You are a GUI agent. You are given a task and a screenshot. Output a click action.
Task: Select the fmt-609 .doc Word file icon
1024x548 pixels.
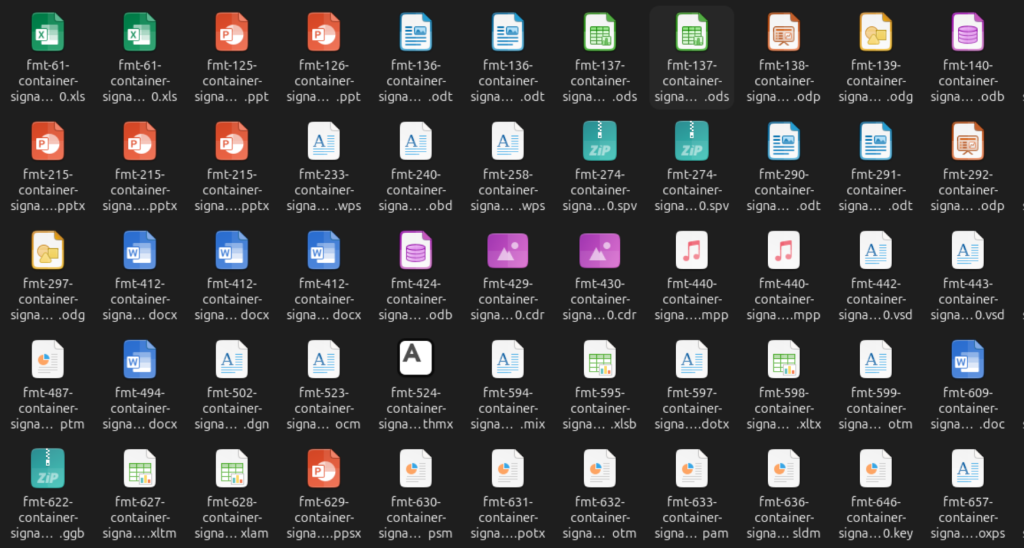pyautogui.click(x=968, y=359)
